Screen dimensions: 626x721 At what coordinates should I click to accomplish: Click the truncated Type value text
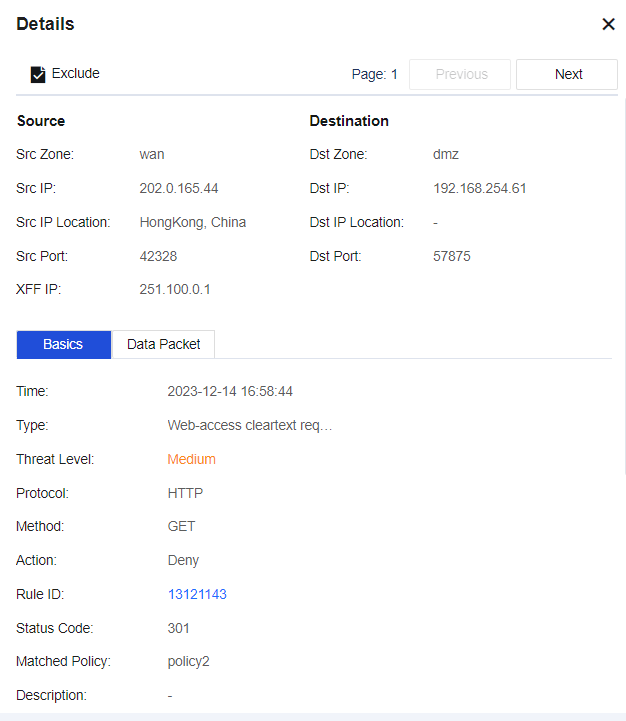pyautogui.click(x=249, y=425)
